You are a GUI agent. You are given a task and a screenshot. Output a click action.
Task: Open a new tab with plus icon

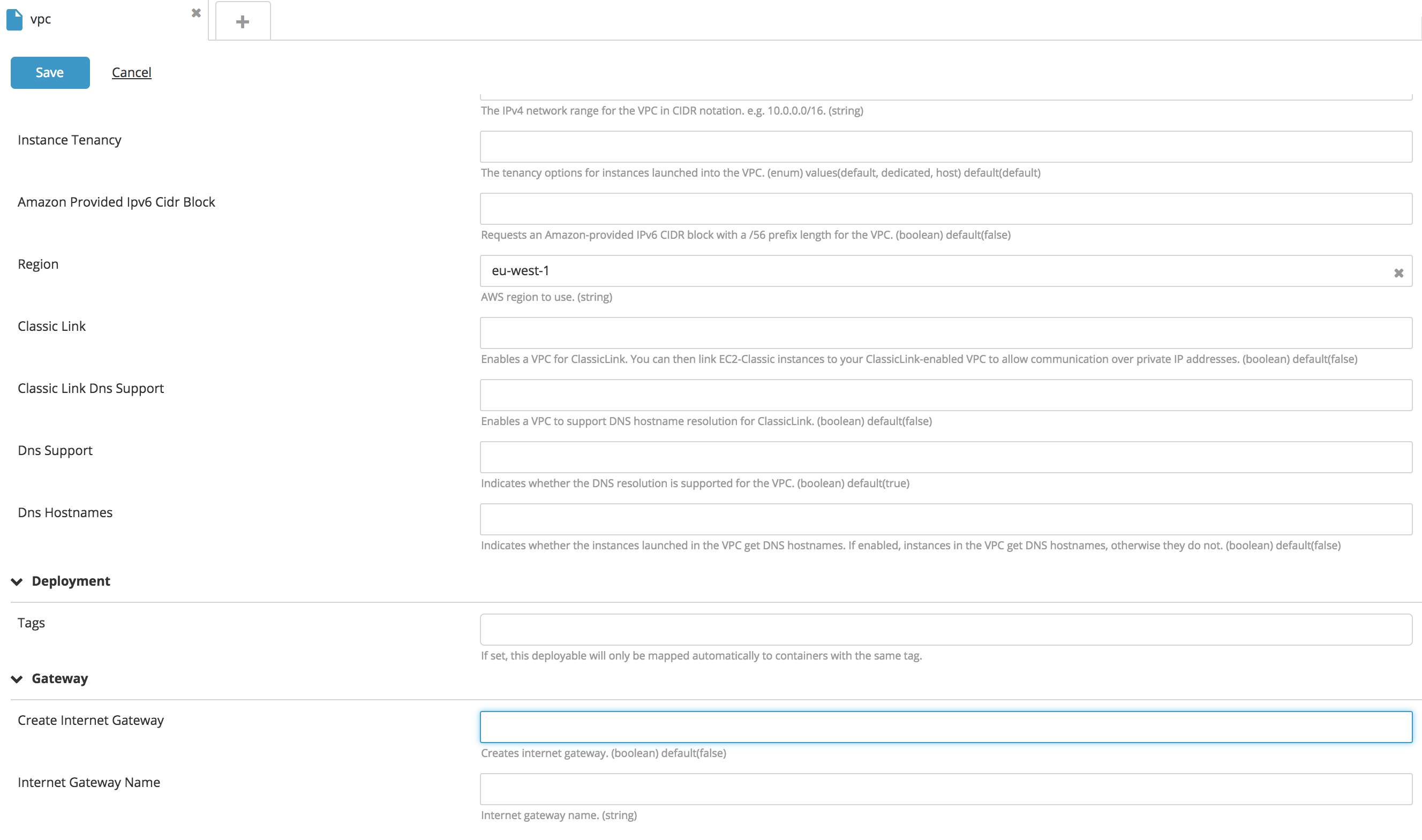tap(243, 22)
